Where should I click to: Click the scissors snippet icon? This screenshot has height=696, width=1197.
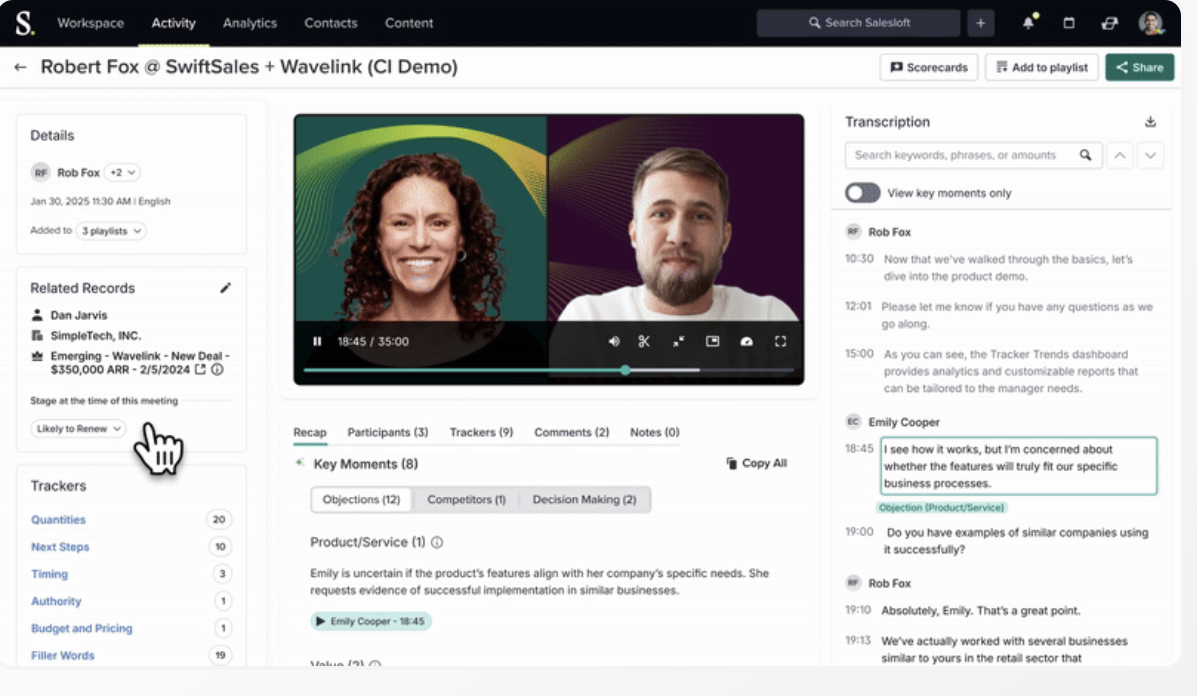point(644,341)
